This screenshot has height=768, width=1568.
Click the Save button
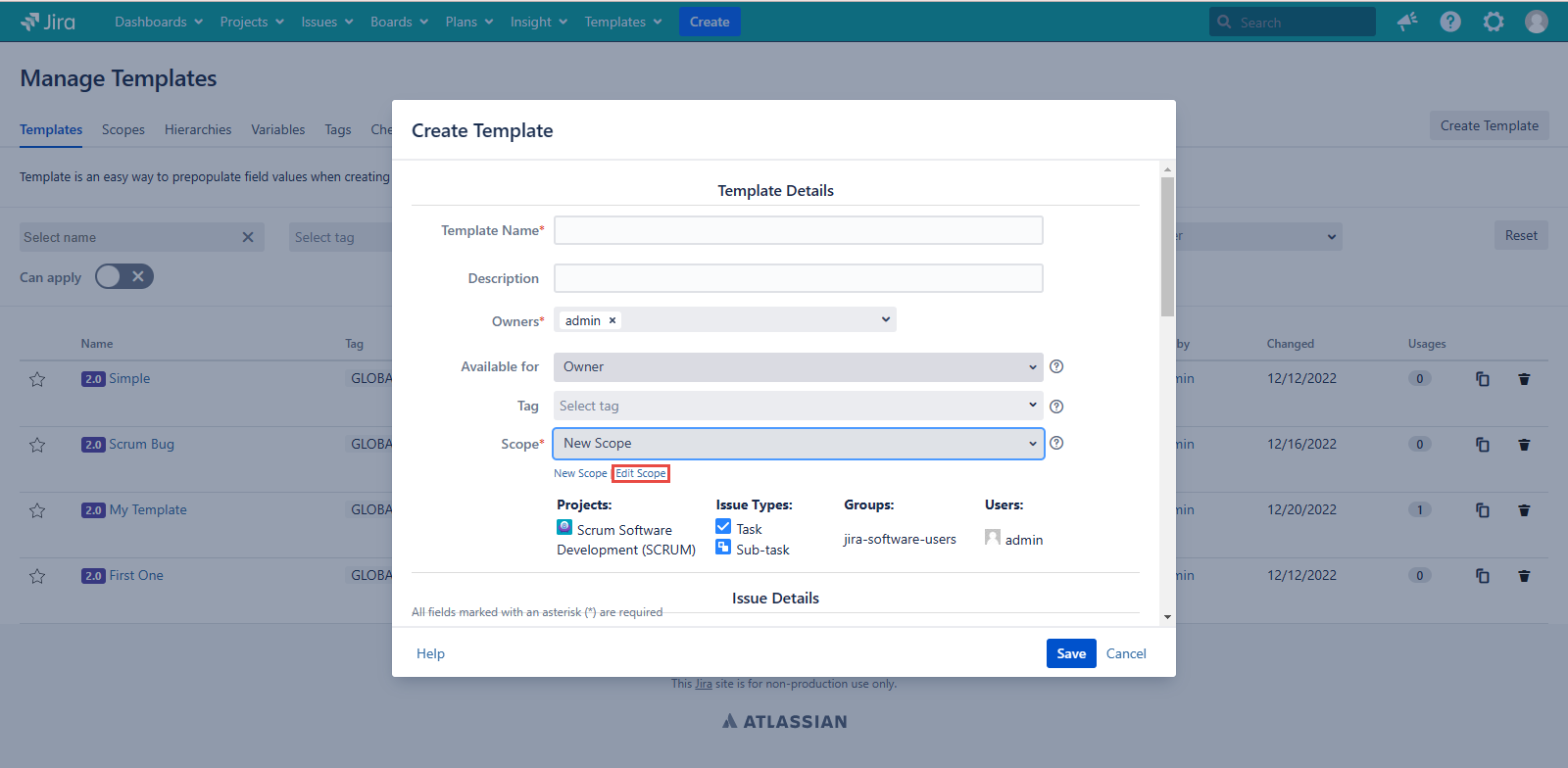point(1070,653)
